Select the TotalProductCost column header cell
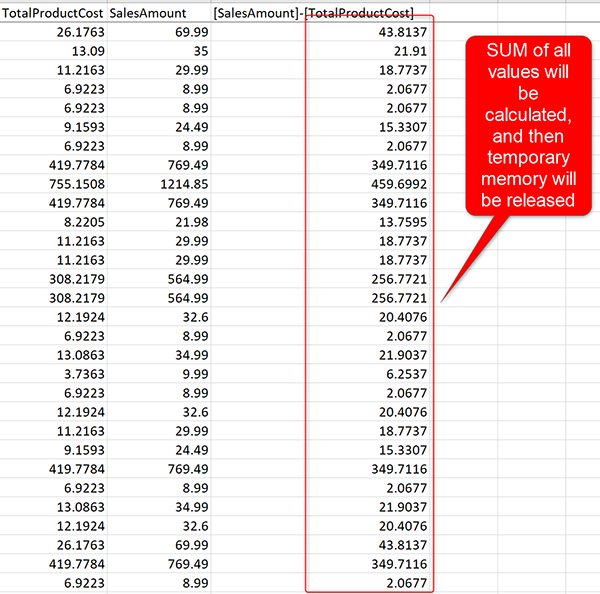The width and height of the screenshot is (600, 594). click(x=53, y=13)
